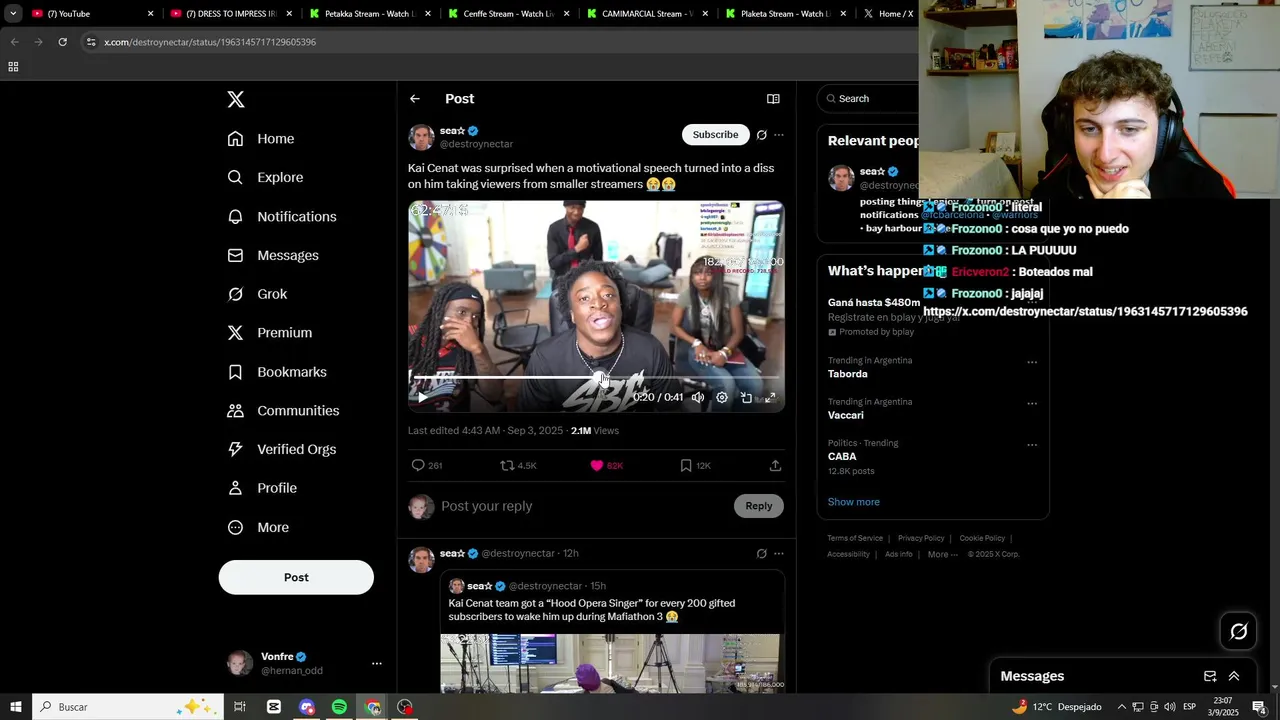The image size is (1280, 720).
Task: Open Grok icon beside Subscribe button
Action: [x=762, y=135]
